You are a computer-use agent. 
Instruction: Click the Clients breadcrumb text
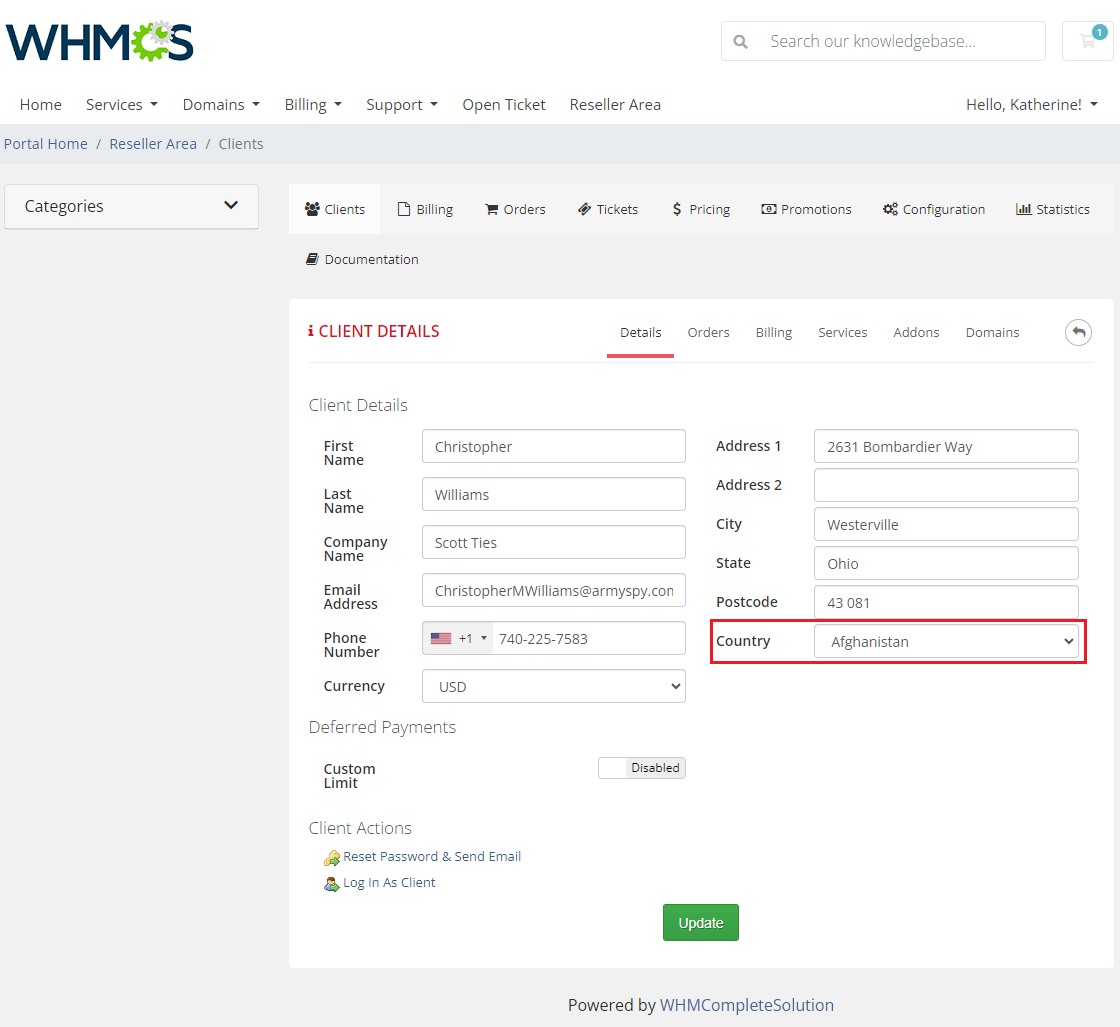tap(241, 144)
